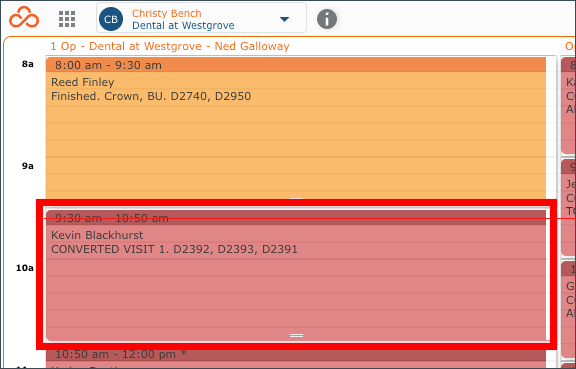Image resolution: width=576 pixels, height=369 pixels.
Task: Click the resize handle of Reed Finley appointment
Action: (296, 198)
